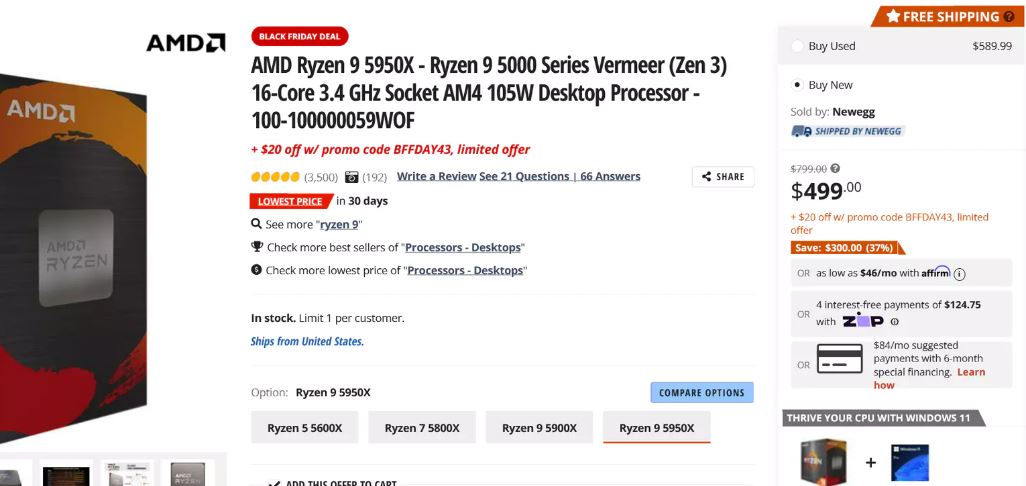
Task: Follow the "ryzen 9" See more link
Action: tap(339, 225)
